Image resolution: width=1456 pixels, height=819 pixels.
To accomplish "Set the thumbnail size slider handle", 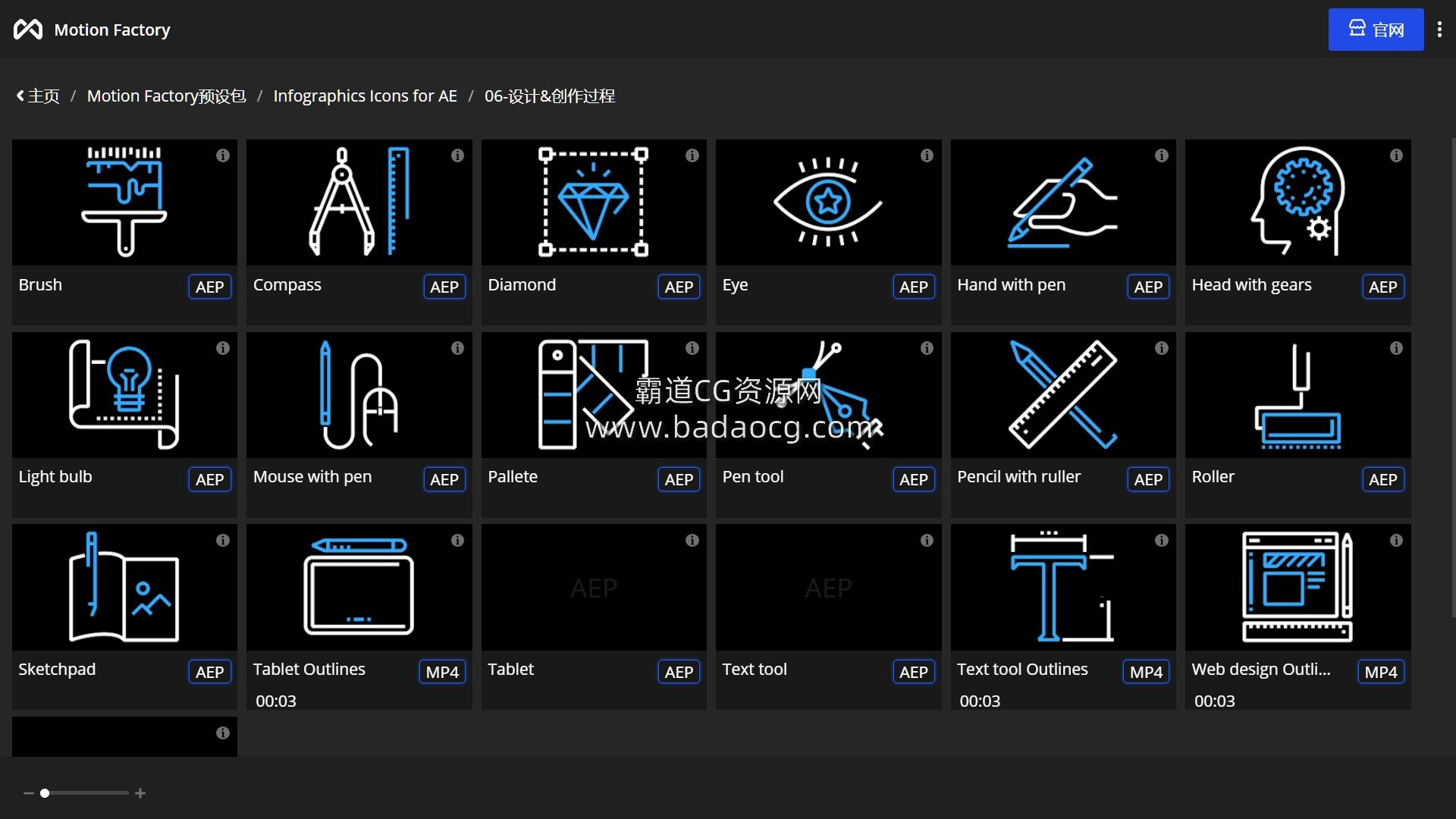I will [x=45, y=793].
